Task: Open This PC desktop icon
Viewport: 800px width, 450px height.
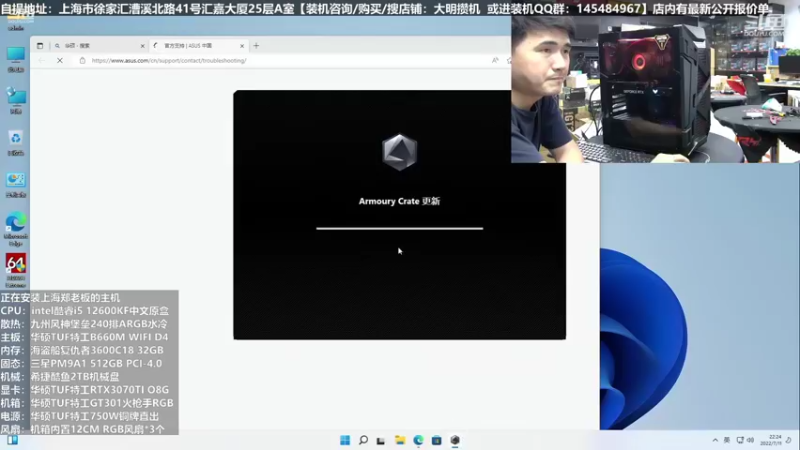Action: (x=16, y=59)
